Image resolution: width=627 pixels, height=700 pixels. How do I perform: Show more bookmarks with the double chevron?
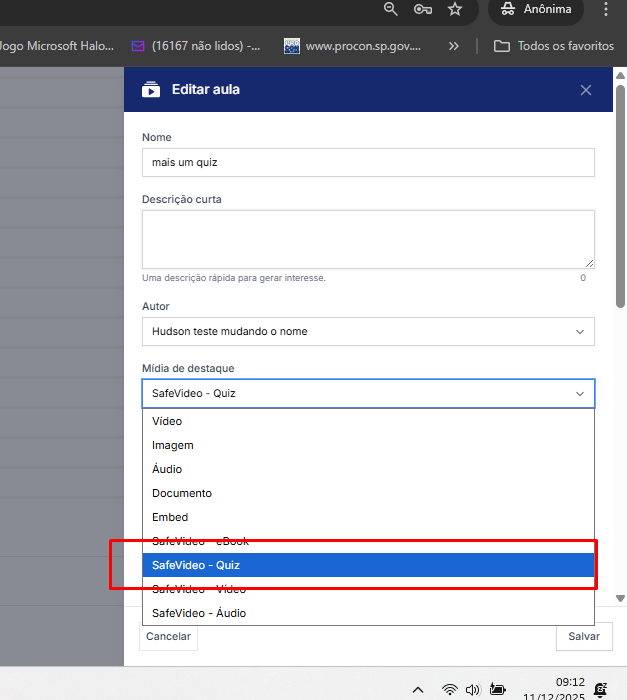tap(454, 46)
